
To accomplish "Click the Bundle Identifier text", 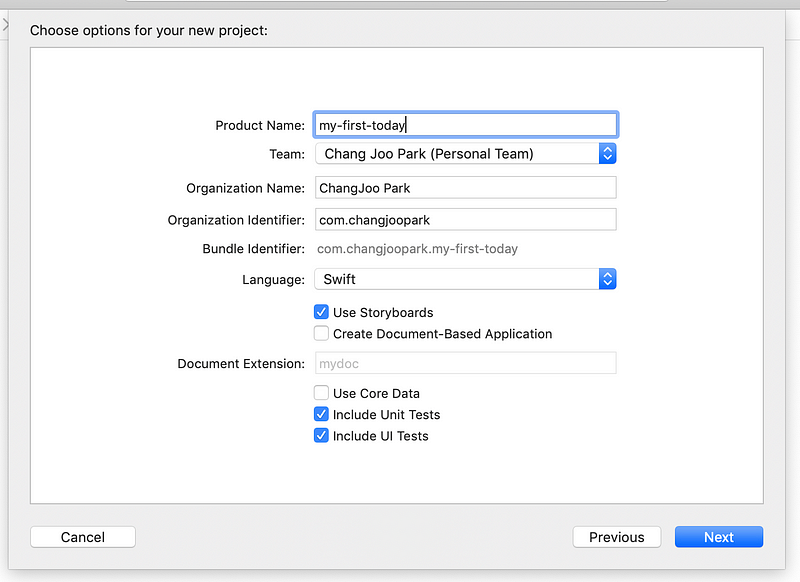I will click(417, 249).
